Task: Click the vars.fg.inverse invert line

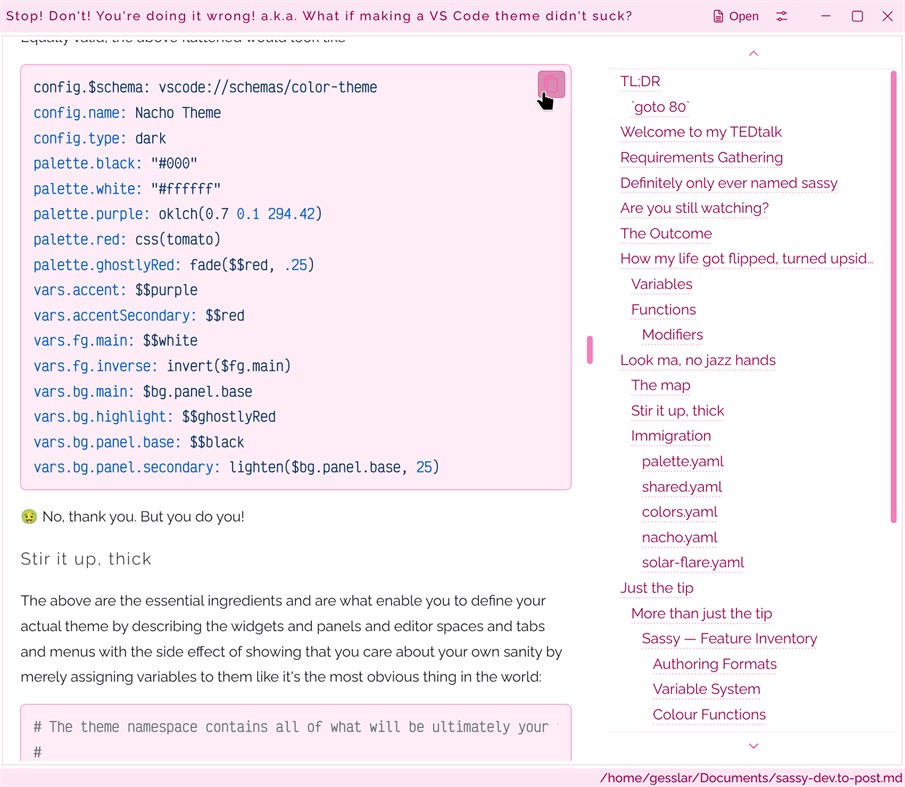Action: click(x=162, y=366)
